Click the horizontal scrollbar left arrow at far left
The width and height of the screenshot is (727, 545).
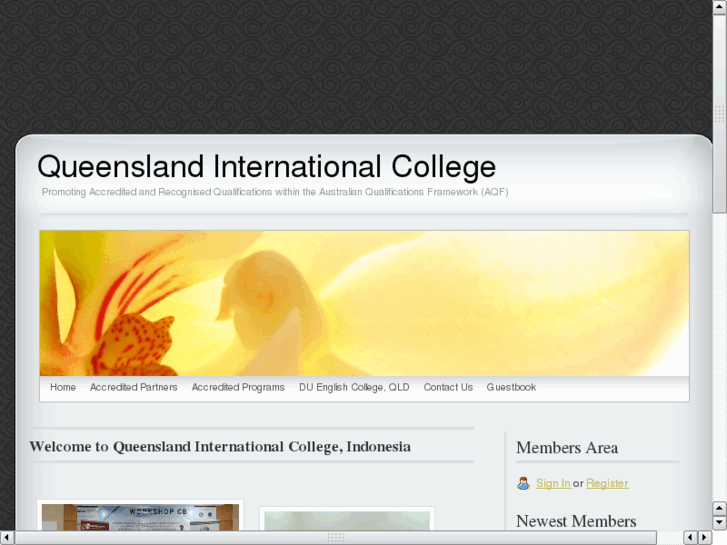[x=7, y=537]
